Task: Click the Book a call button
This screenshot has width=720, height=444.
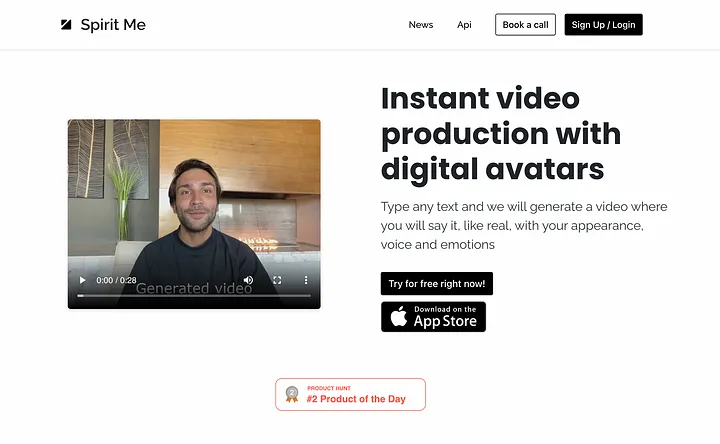Action: tap(525, 25)
